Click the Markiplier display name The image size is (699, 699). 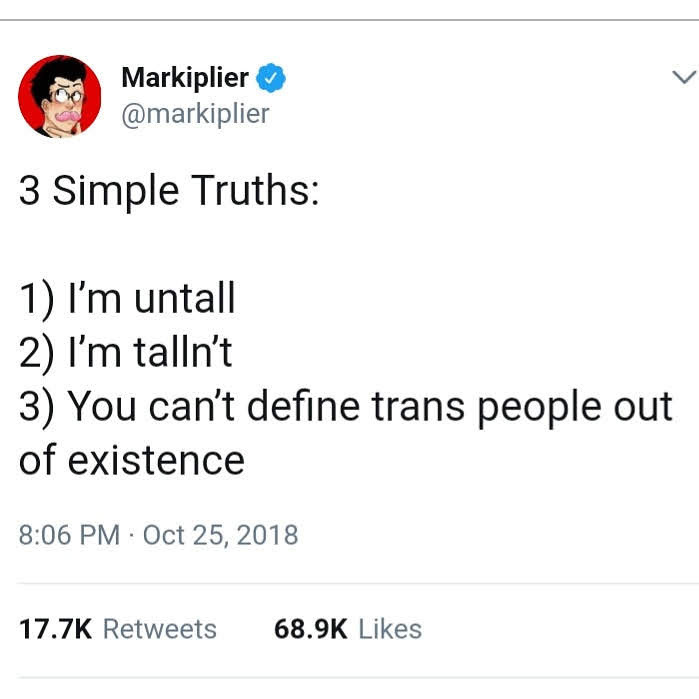pyautogui.click(x=185, y=77)
